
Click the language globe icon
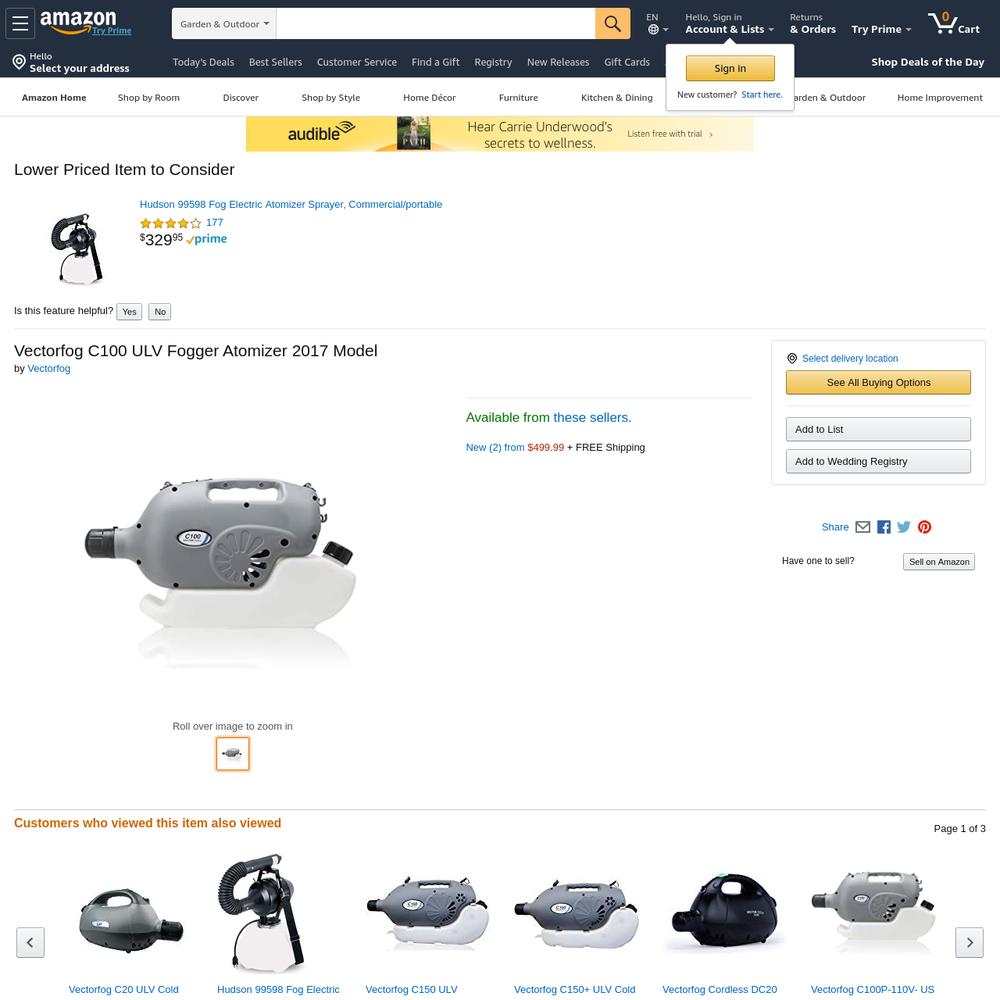(653, 29)
